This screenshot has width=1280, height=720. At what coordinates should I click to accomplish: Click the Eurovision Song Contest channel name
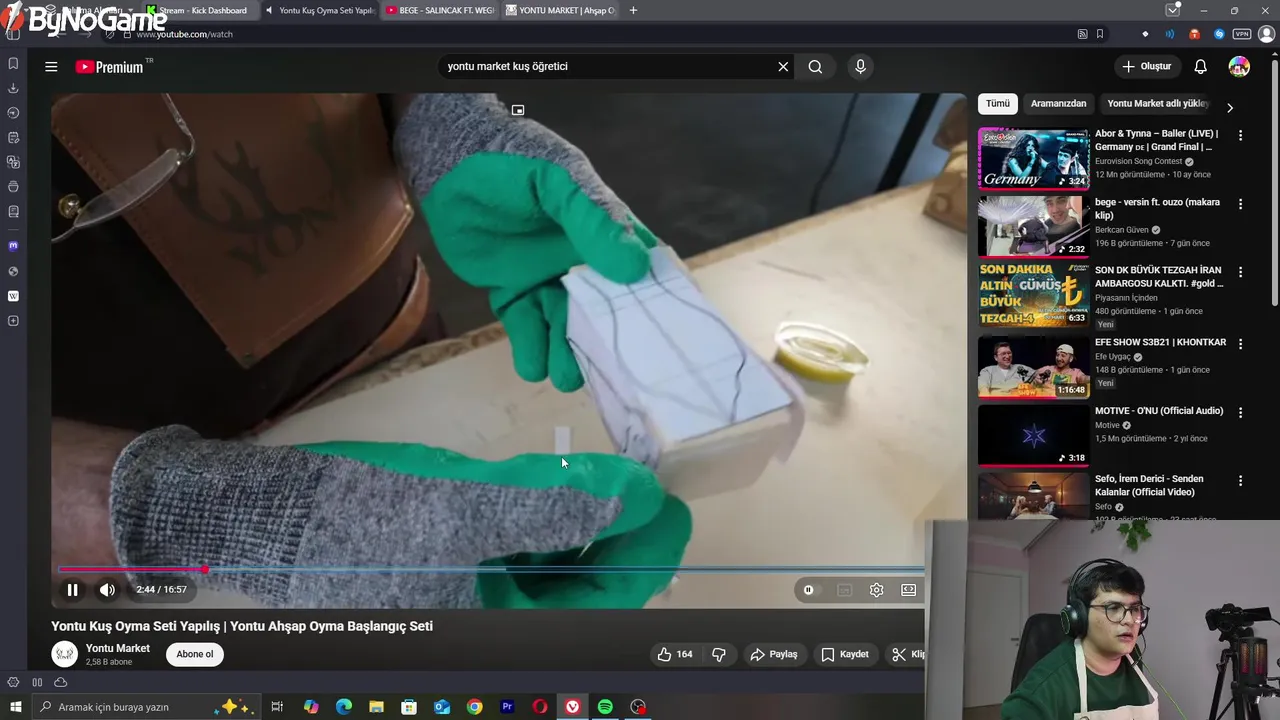point(1138,161)
